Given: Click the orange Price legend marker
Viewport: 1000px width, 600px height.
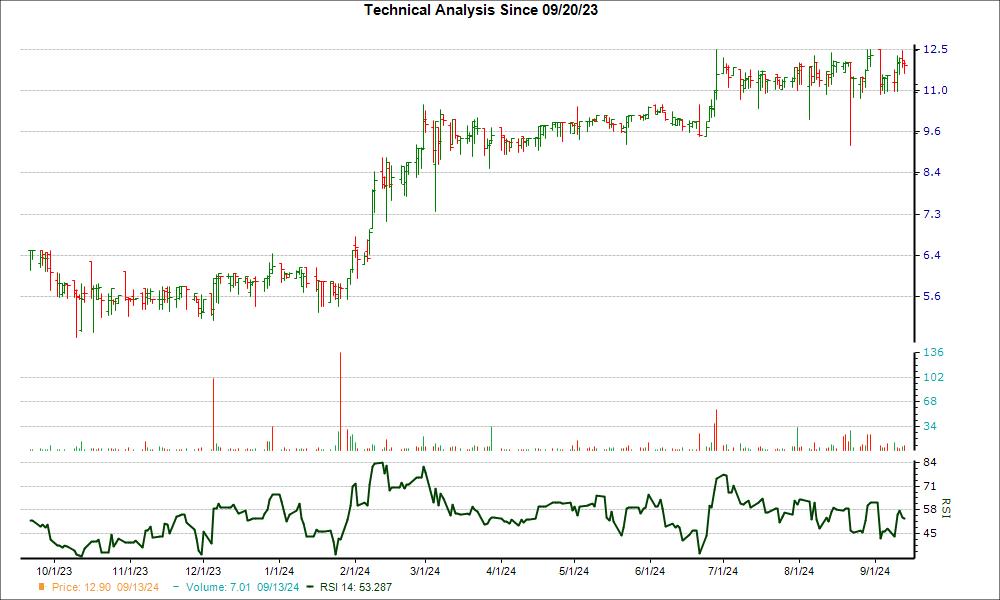Looking at the screenshot, I should [41, 587].
